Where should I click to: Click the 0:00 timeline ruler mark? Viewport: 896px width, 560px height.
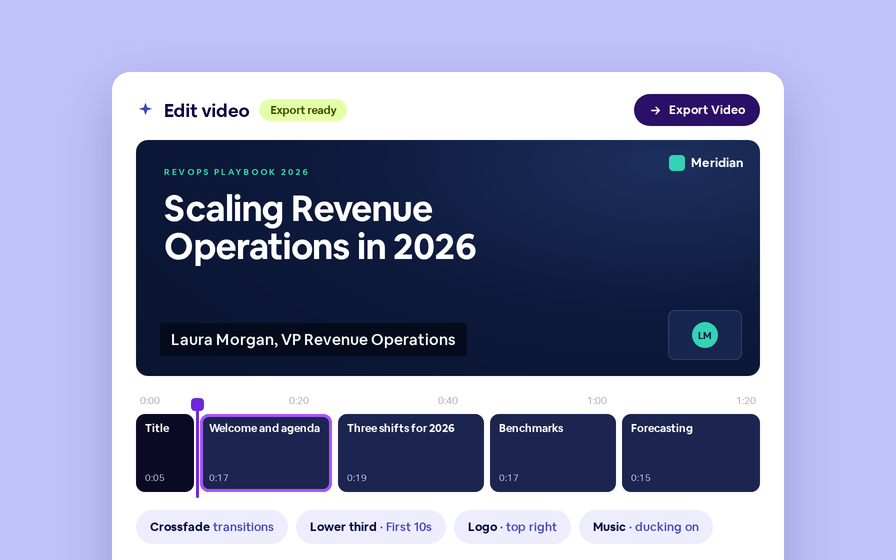pyautogui.click(x=150, y=401)
